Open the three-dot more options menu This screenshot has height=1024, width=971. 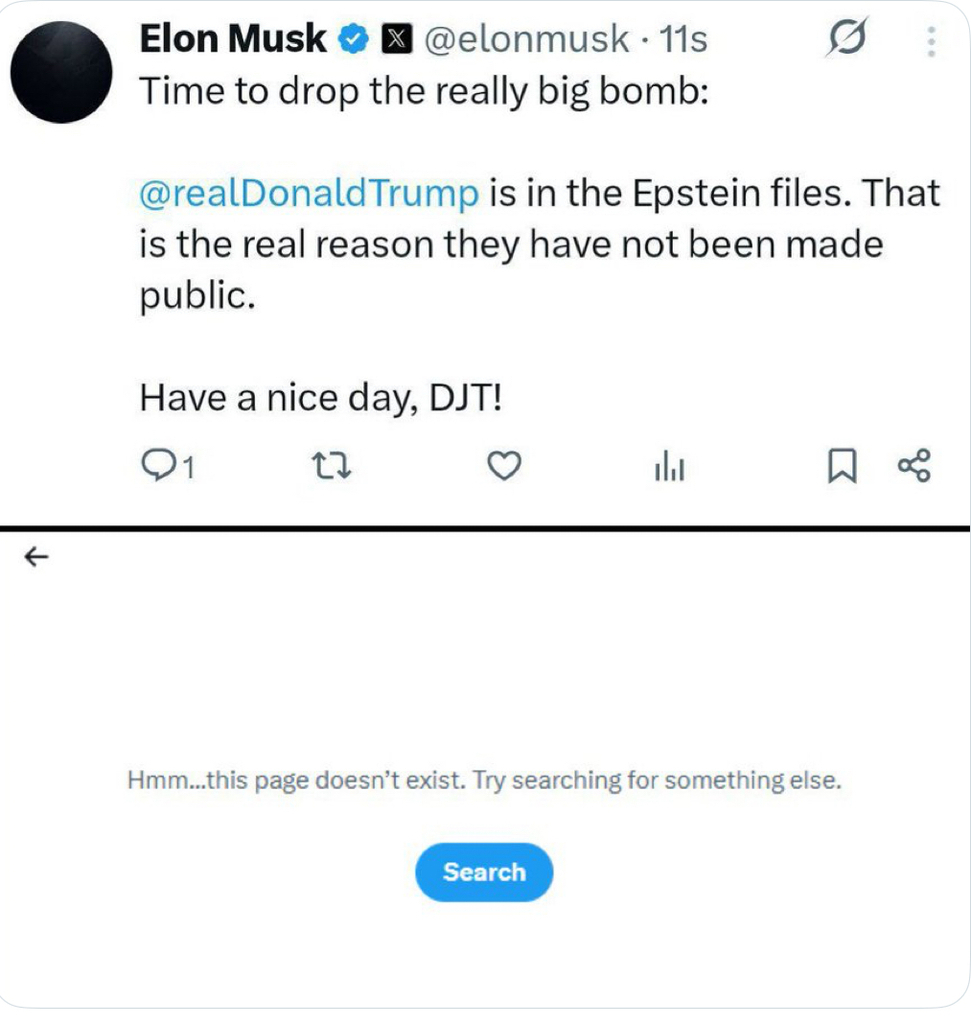pyautogui.click(x=931, y=42)
